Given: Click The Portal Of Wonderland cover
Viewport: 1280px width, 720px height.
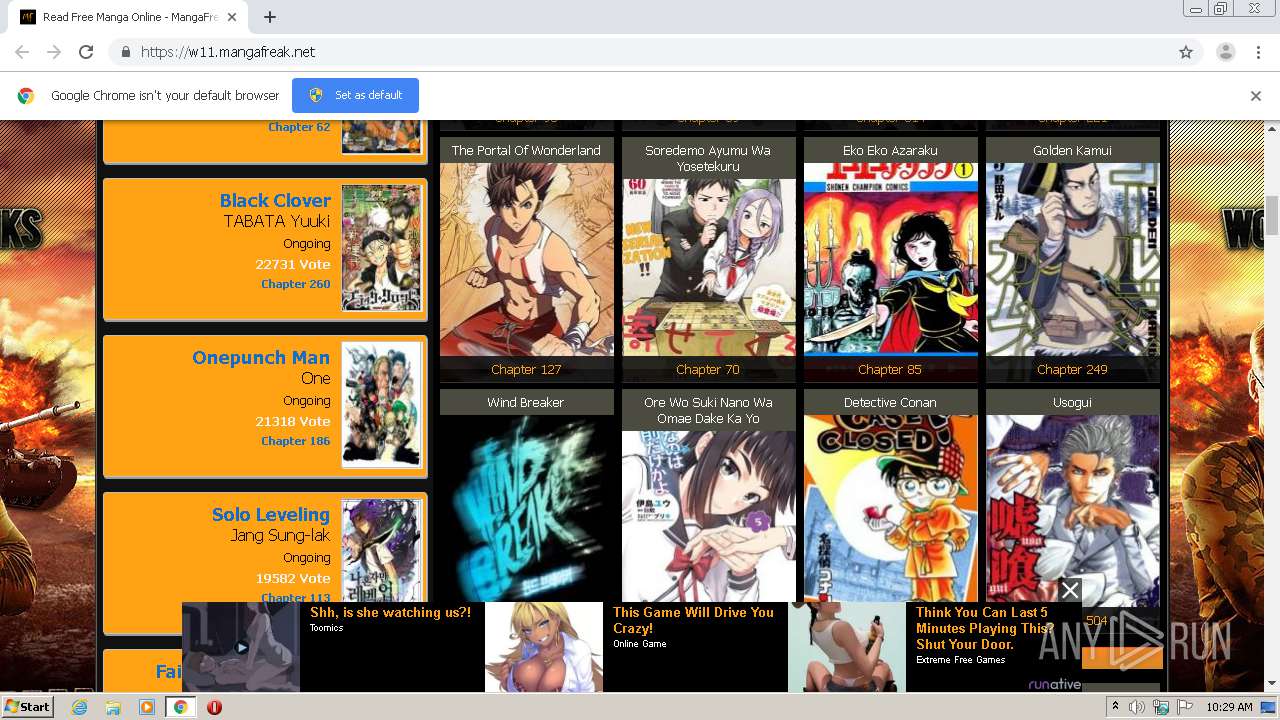Looking at the screenshot, I should click(527, 258).
